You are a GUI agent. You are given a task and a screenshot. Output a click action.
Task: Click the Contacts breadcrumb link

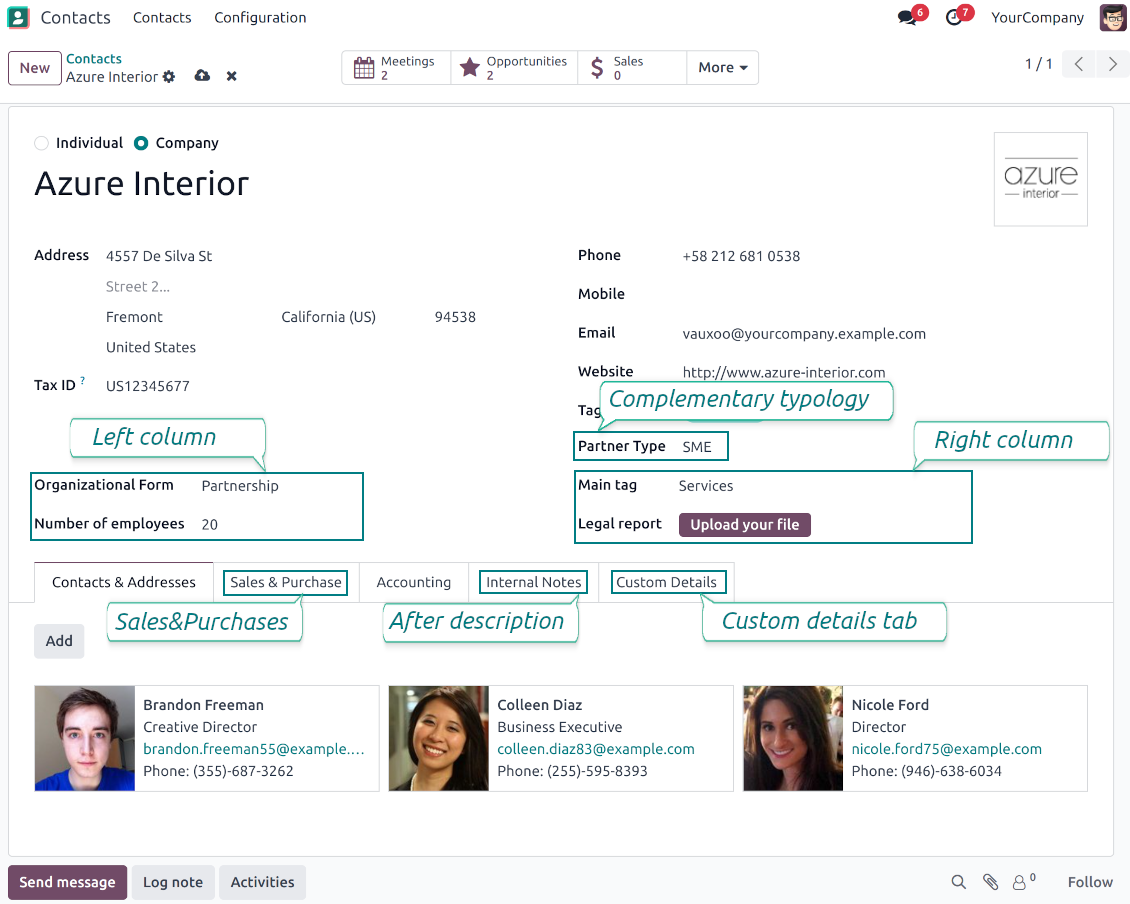click(x=94, y=58)
